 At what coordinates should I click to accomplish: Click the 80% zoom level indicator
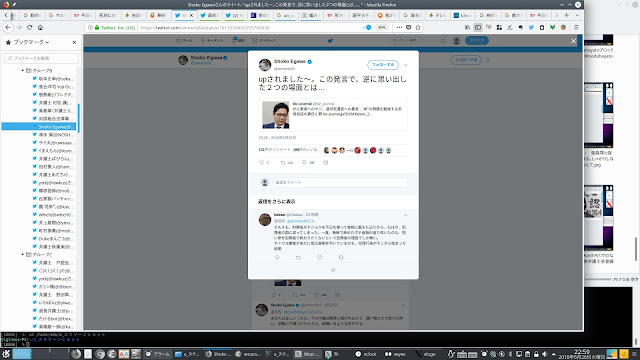point(381,27)
